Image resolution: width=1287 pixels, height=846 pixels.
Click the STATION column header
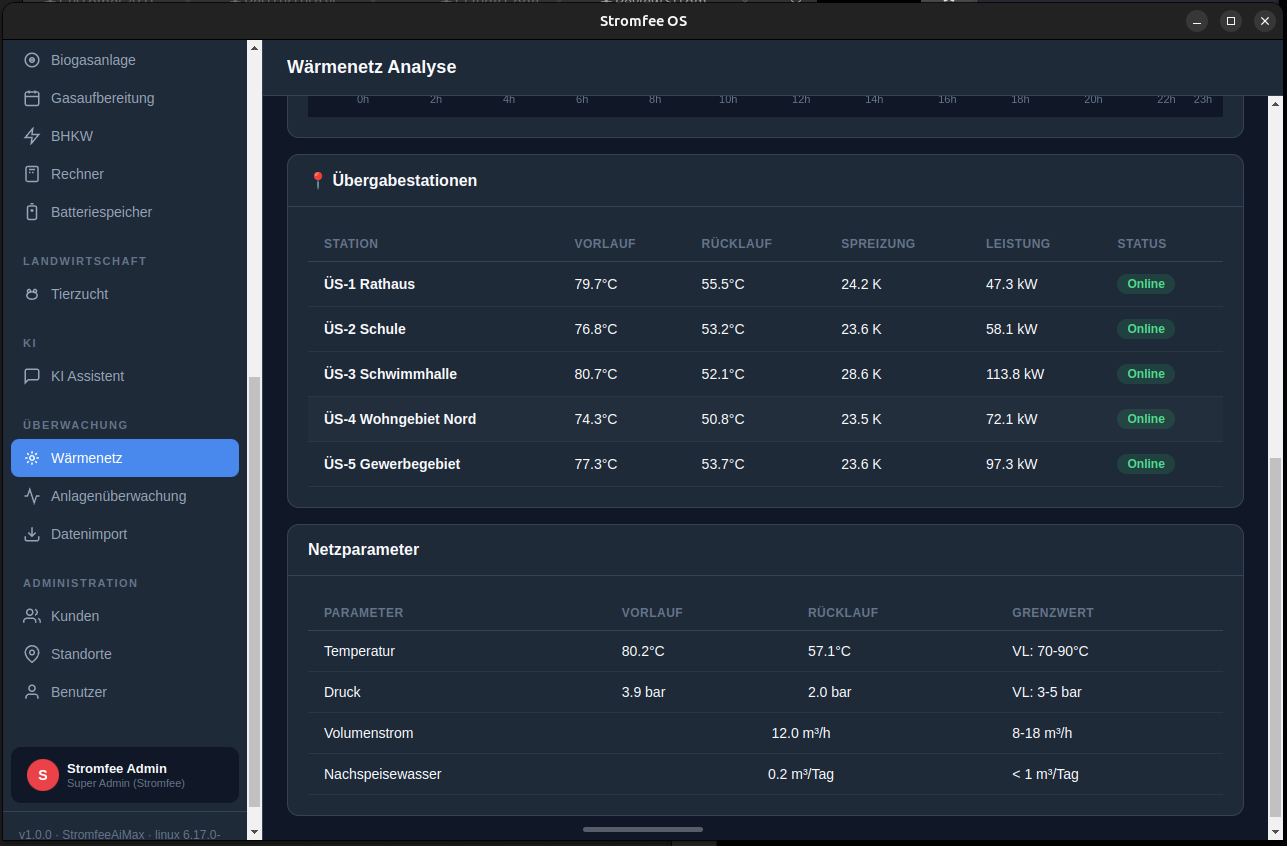point(351,244)
